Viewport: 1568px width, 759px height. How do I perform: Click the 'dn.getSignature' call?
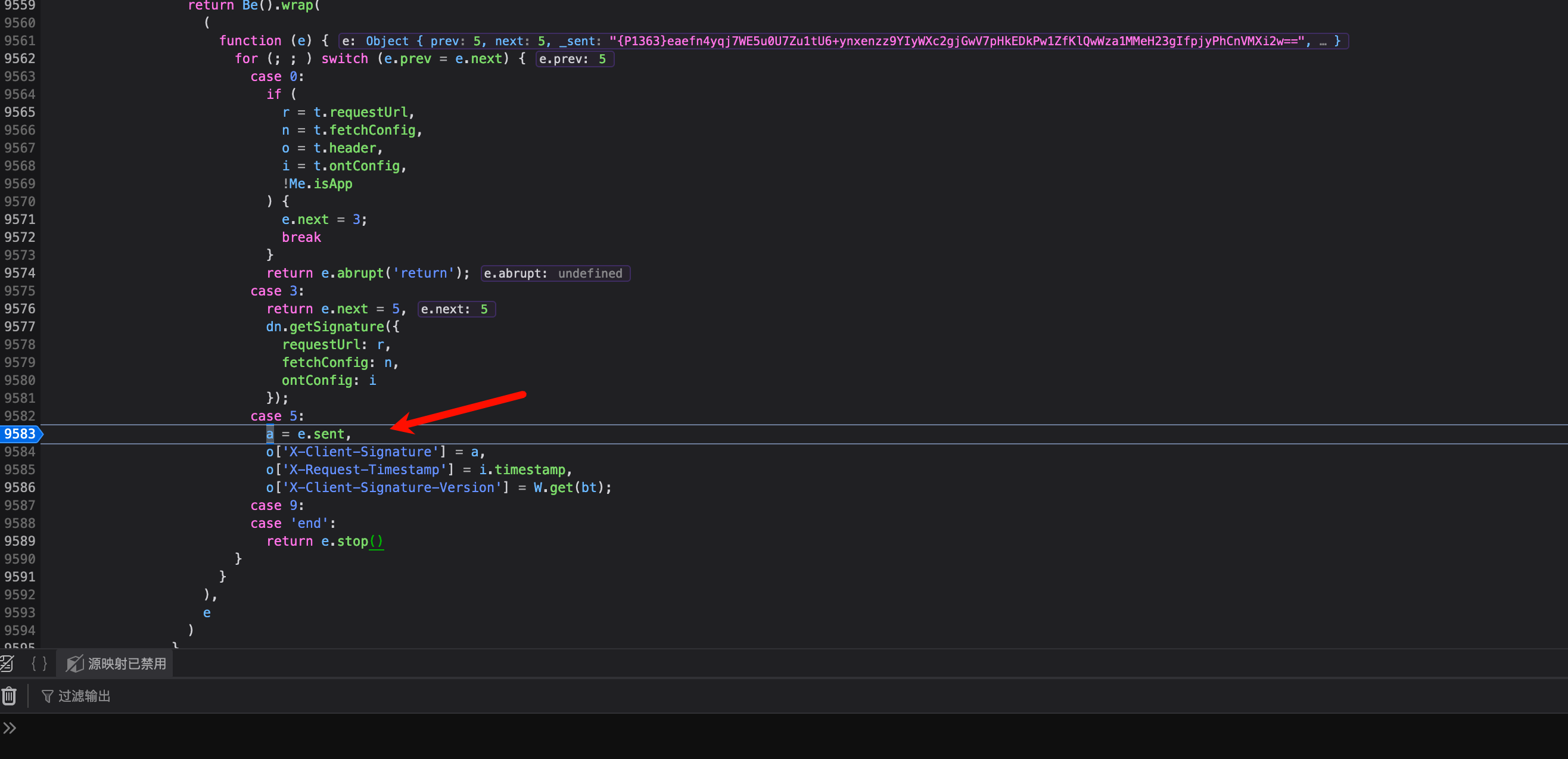tap(325, 327)
